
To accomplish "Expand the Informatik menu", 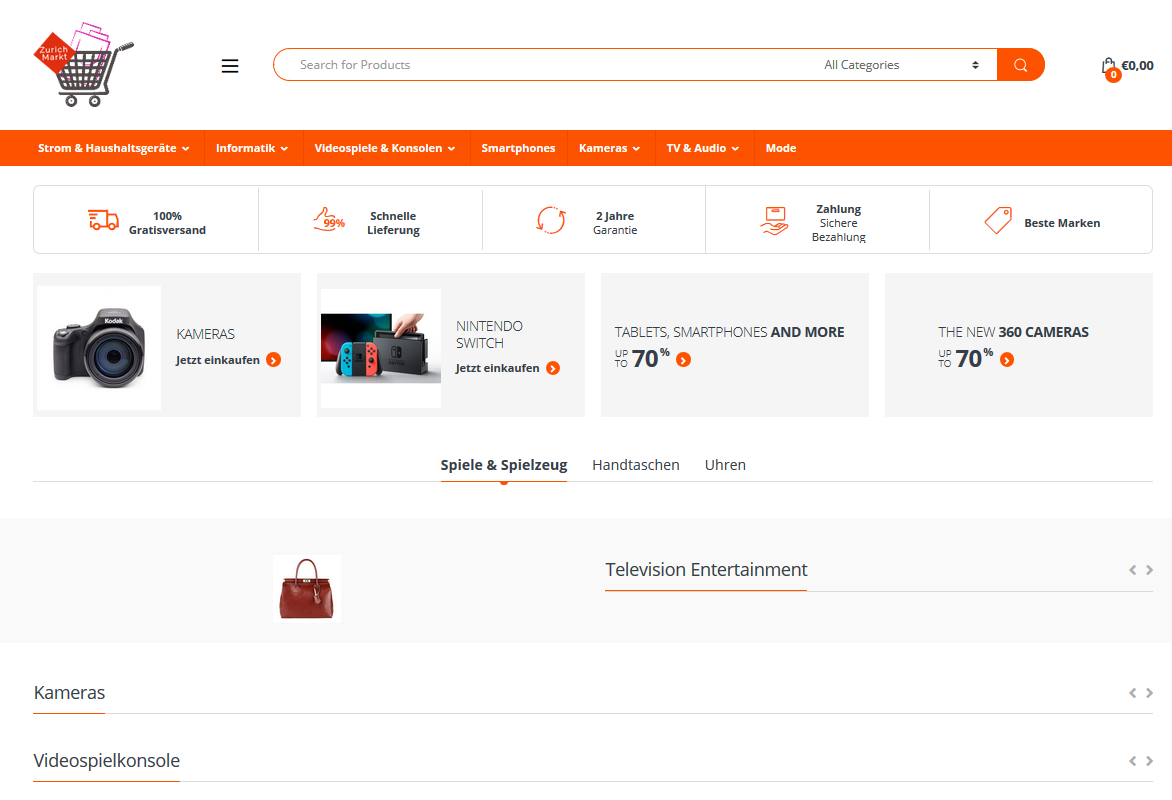I will (252, 148).
